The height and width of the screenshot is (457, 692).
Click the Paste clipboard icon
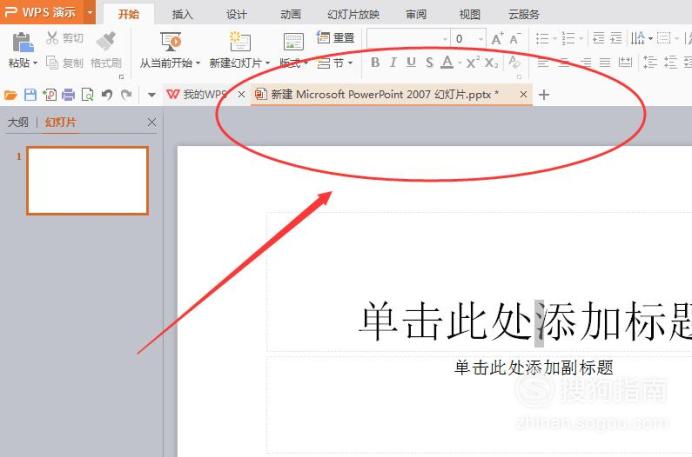pos(22,42)
